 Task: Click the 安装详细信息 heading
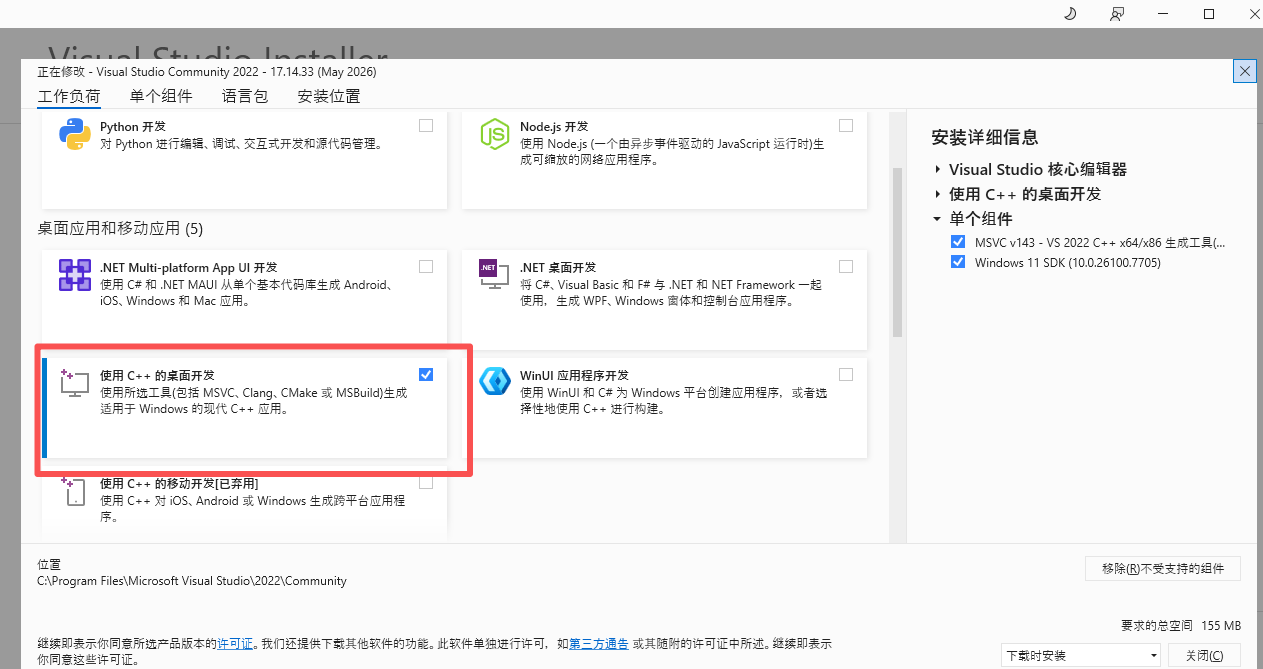(x=985, y=137)
